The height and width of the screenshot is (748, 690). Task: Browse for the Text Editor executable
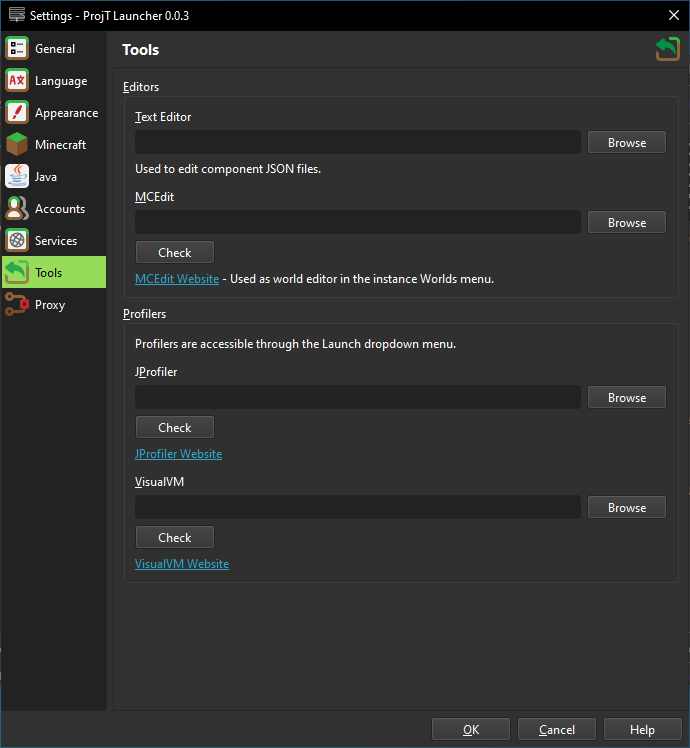627,143
